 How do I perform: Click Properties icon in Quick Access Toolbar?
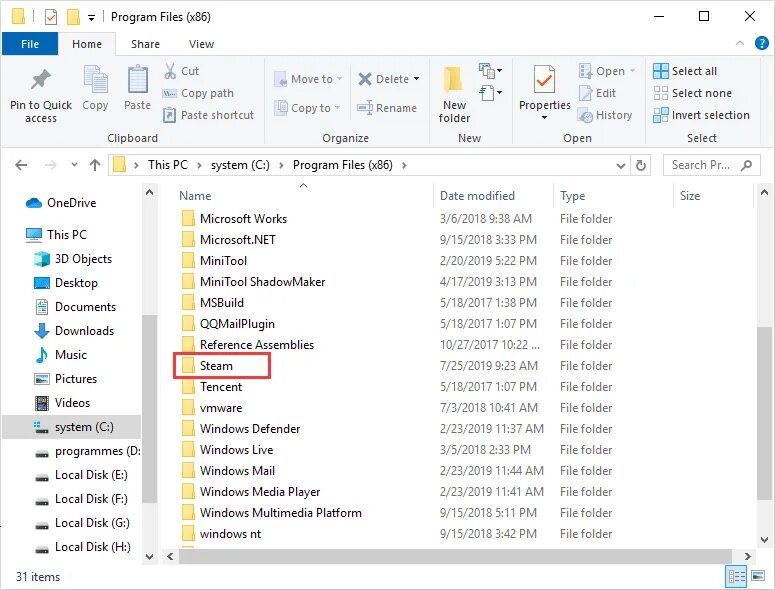(x=50, y=17)
